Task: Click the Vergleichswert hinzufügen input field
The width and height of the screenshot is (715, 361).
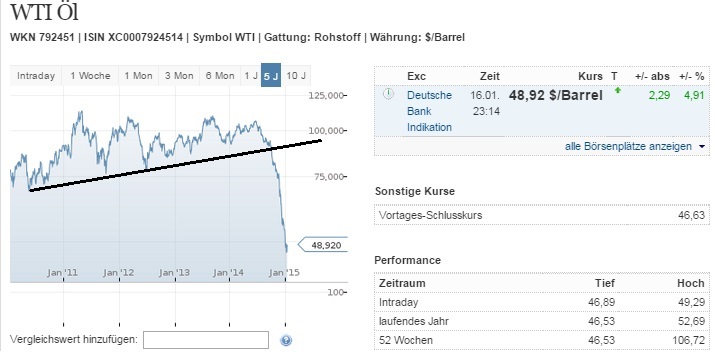Action: (206, 340)
